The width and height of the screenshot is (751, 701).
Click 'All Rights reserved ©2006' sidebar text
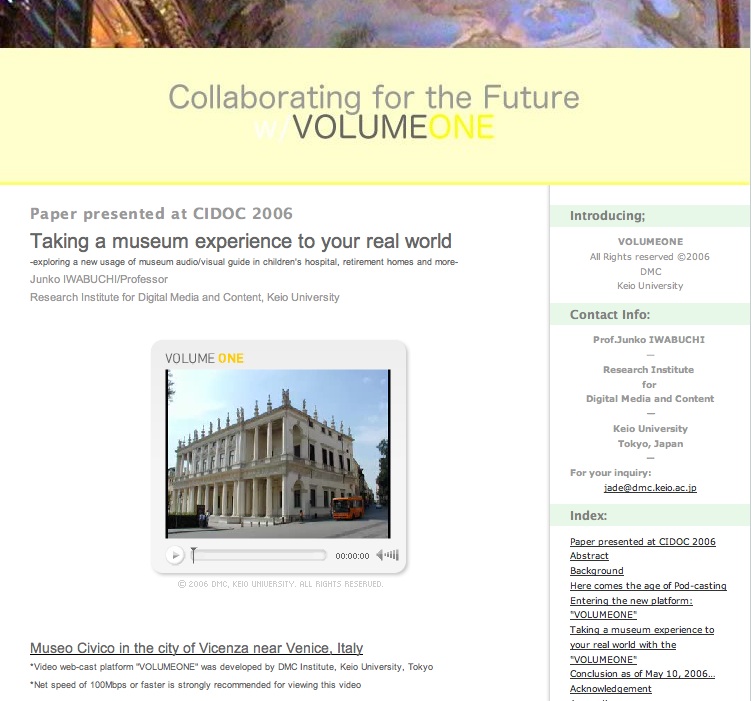[649, 257]
